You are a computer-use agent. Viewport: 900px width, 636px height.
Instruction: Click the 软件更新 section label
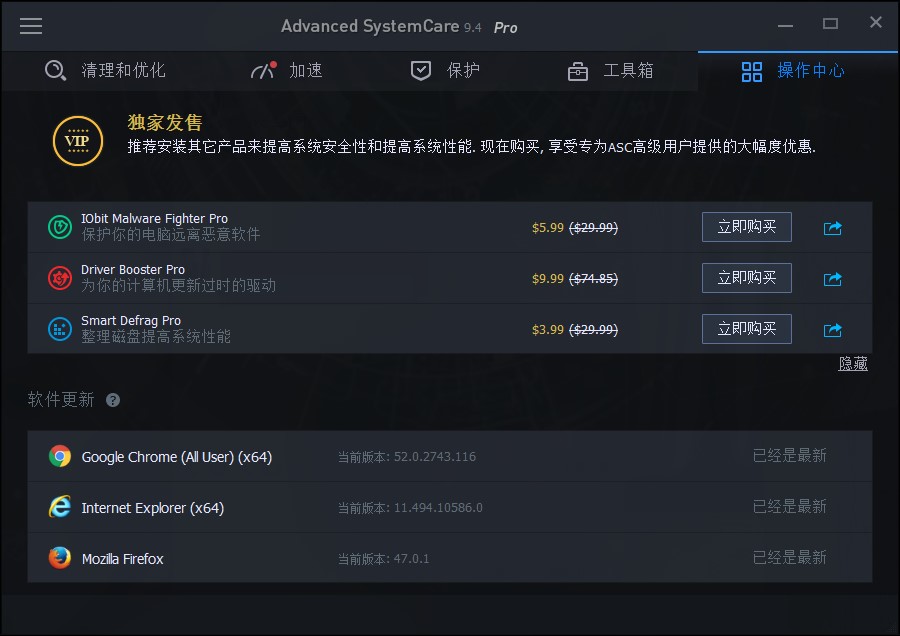pyautogui.click(x=61, y=400)
